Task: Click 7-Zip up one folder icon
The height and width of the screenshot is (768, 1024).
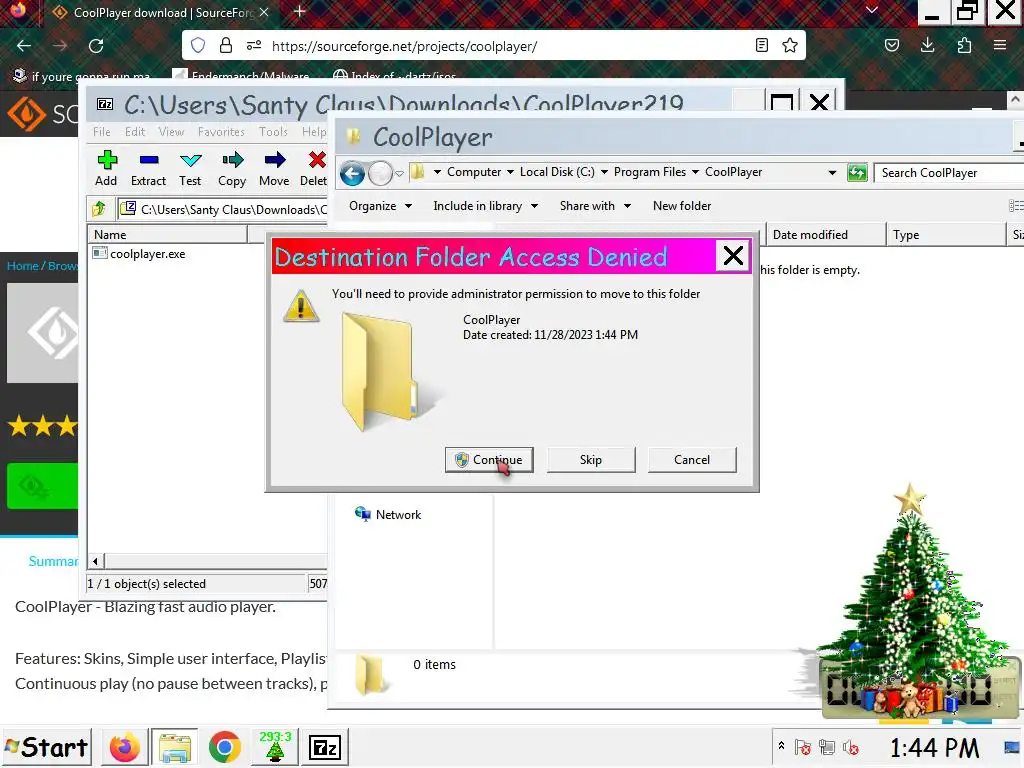Action: 99,209
